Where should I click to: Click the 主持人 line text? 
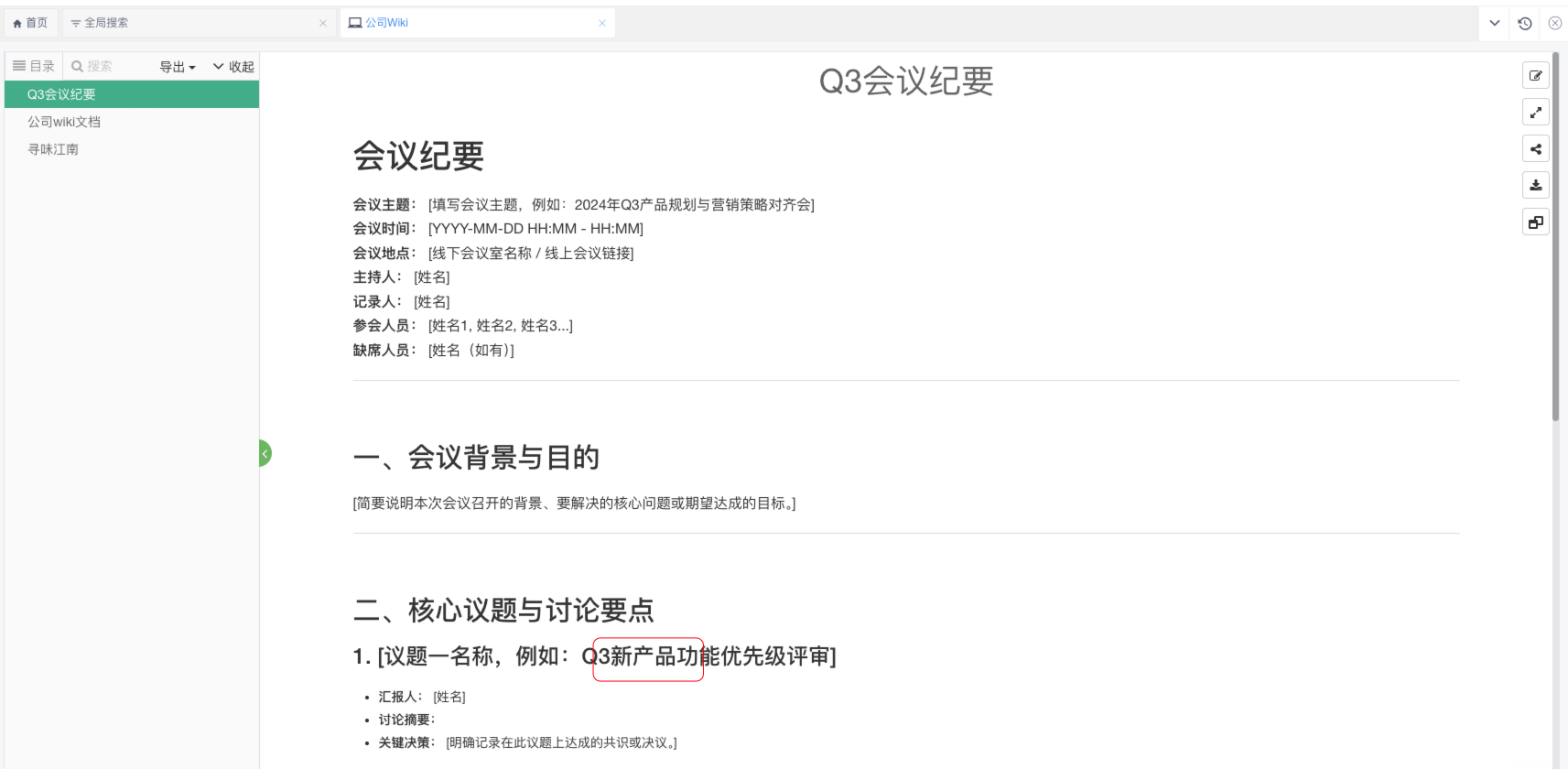(x=402, y=277)
